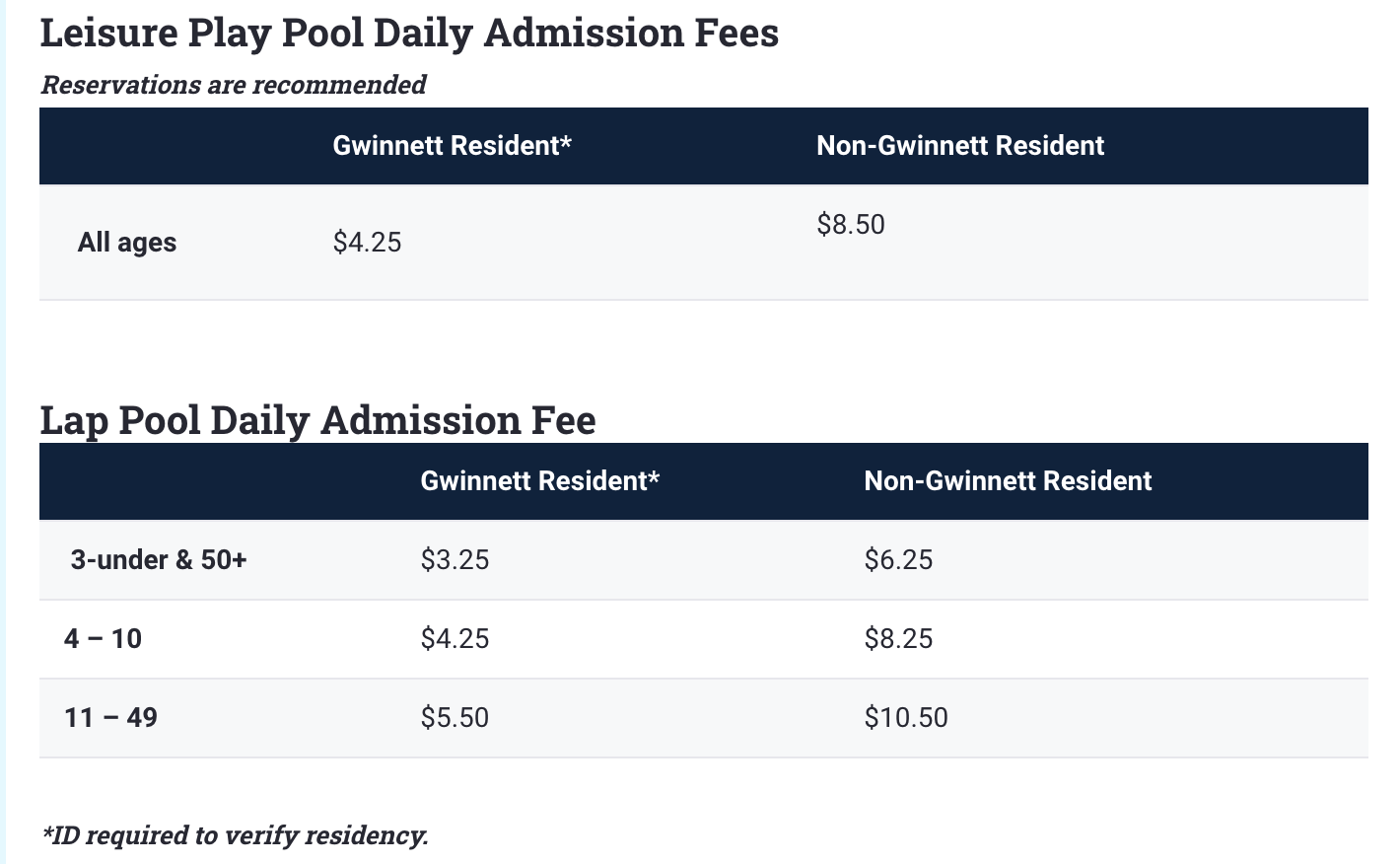Click Non-Gwinnett Resident header in Lap Pool table

tap(1008, 481)
